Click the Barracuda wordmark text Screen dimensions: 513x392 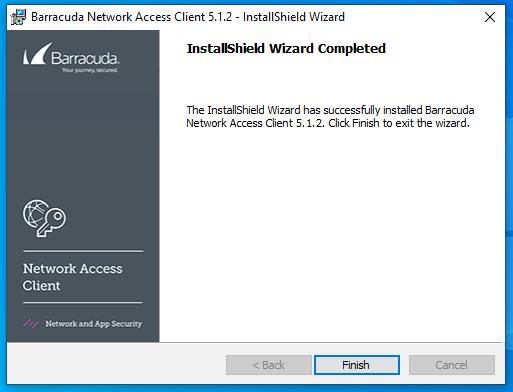(x=85, y=58)
